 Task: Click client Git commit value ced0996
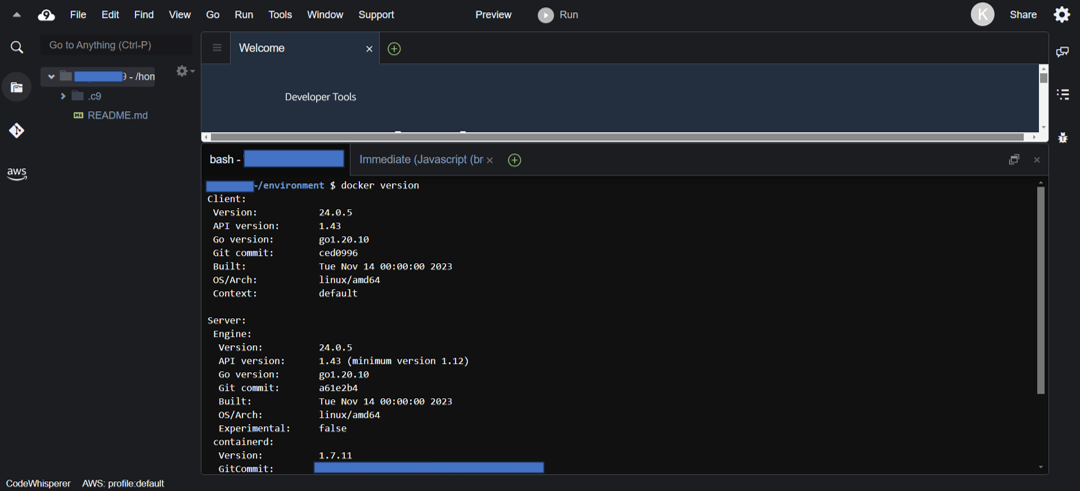point(338,253)
